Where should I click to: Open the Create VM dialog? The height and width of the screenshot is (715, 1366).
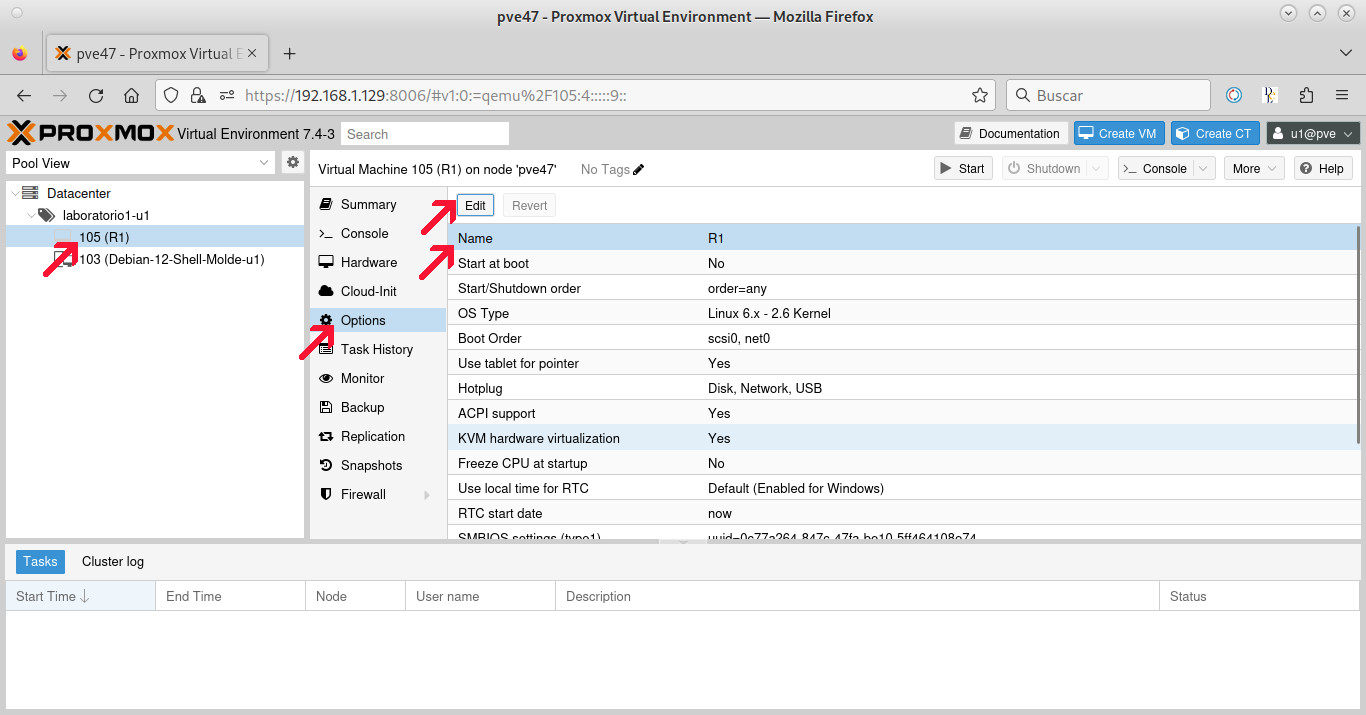pyautogui.click(x=1119, y=133)
